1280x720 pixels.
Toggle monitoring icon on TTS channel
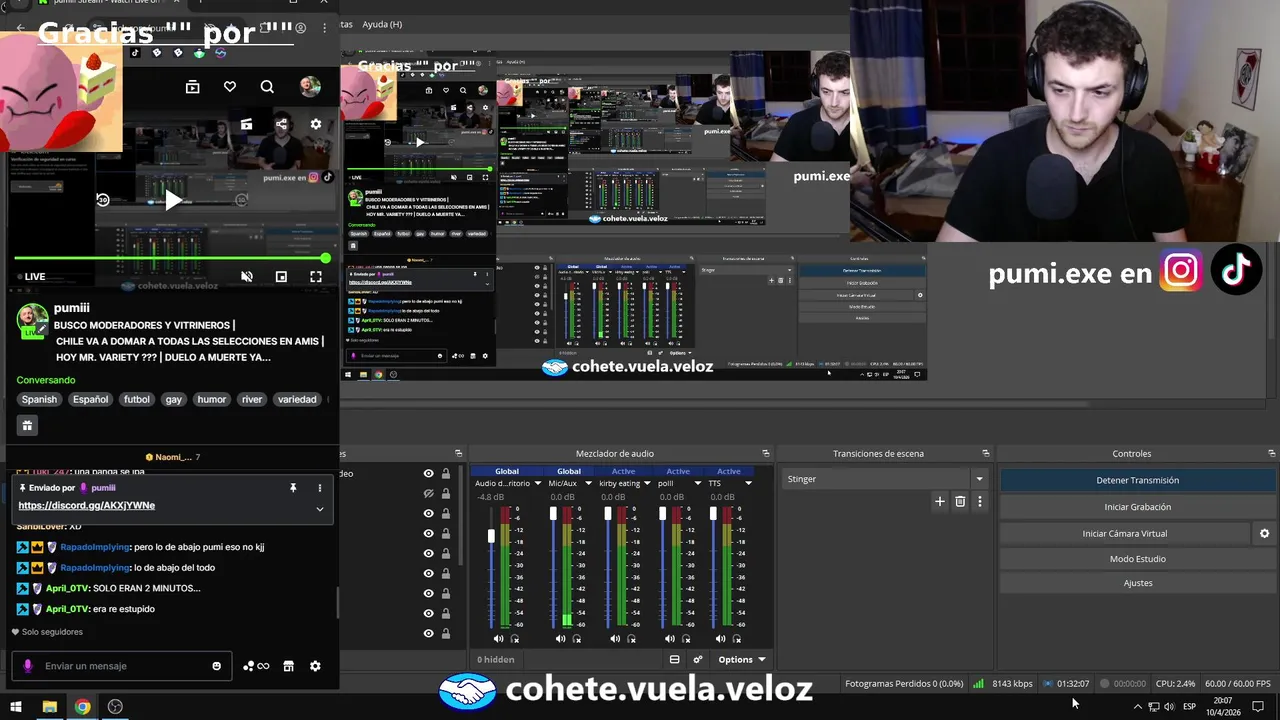(737, 639)
